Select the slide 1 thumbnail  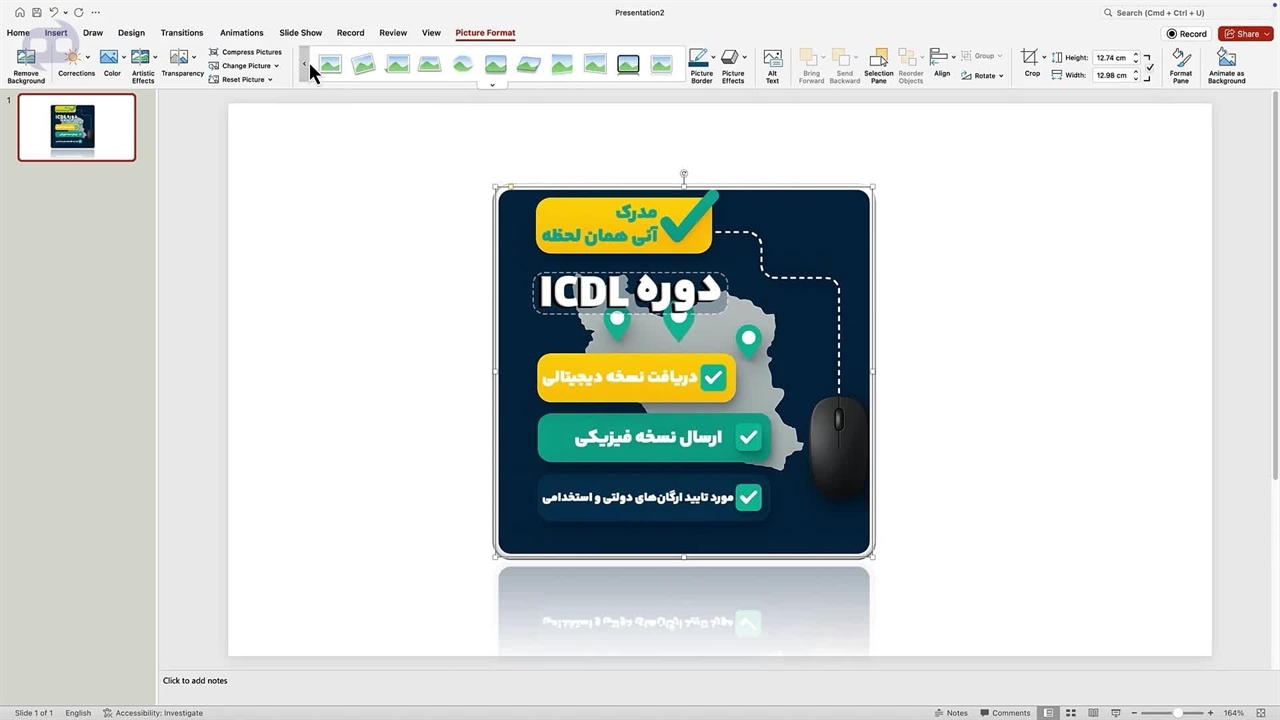pyautogui.click(x=76, y=127)
